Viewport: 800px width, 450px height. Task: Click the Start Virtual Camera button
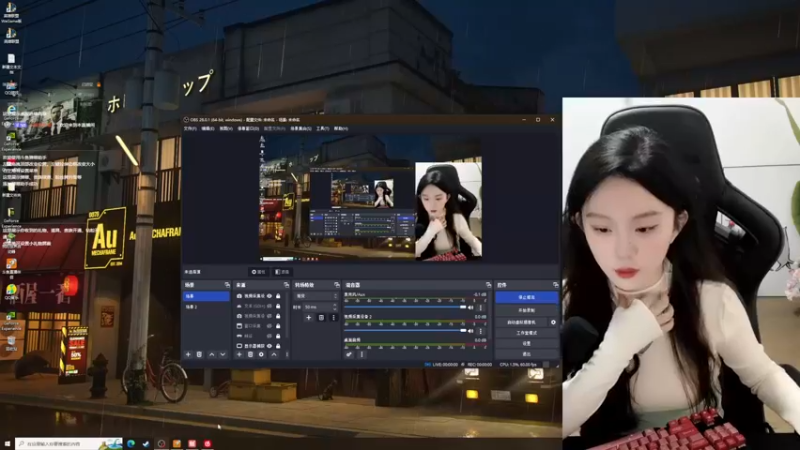click(521, 322)
